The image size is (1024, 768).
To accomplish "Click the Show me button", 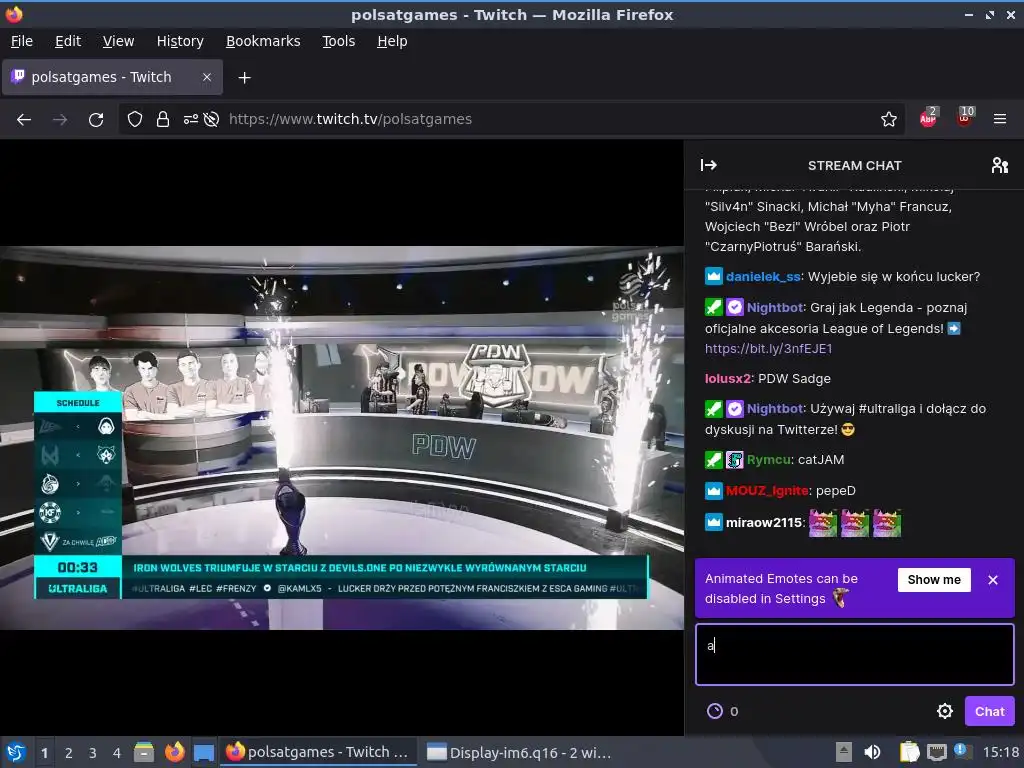I will (x=934, y=580).
